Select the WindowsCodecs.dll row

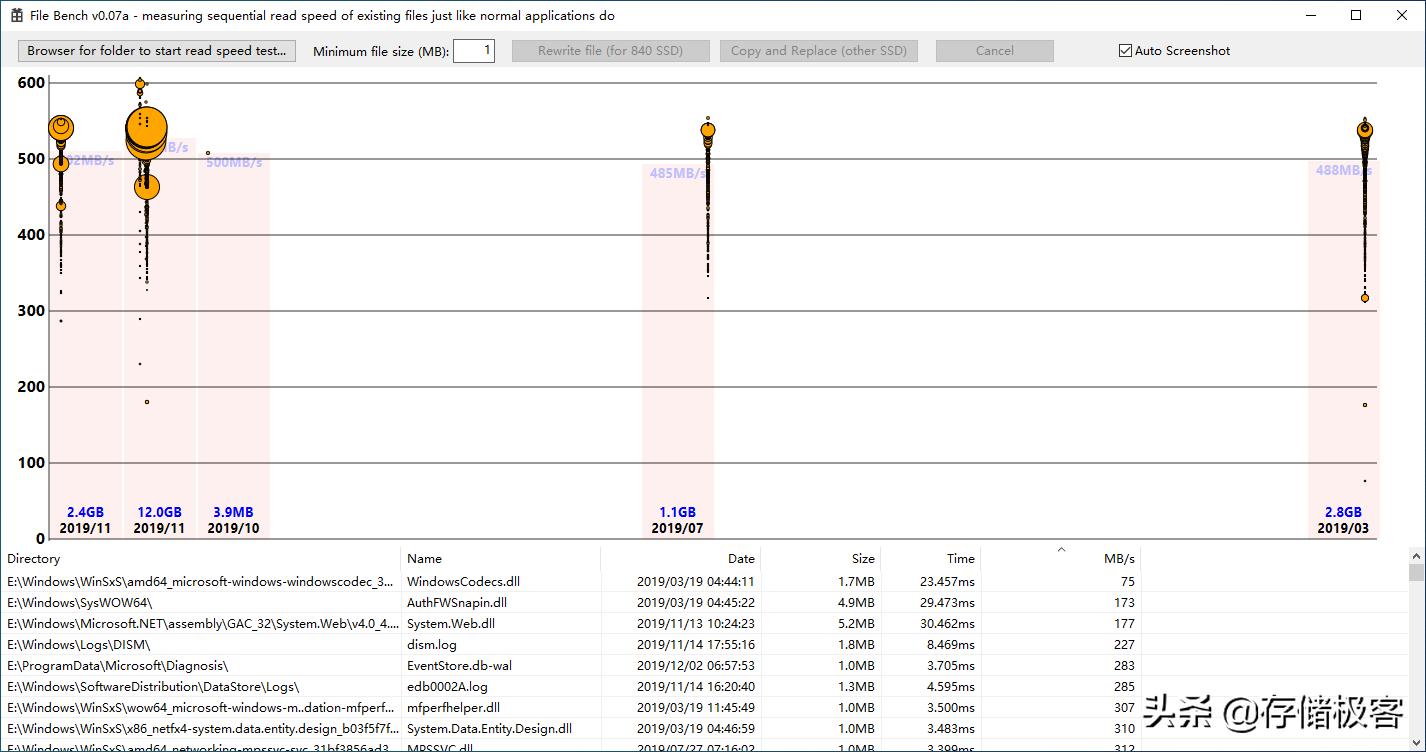[x=463, y=581]
